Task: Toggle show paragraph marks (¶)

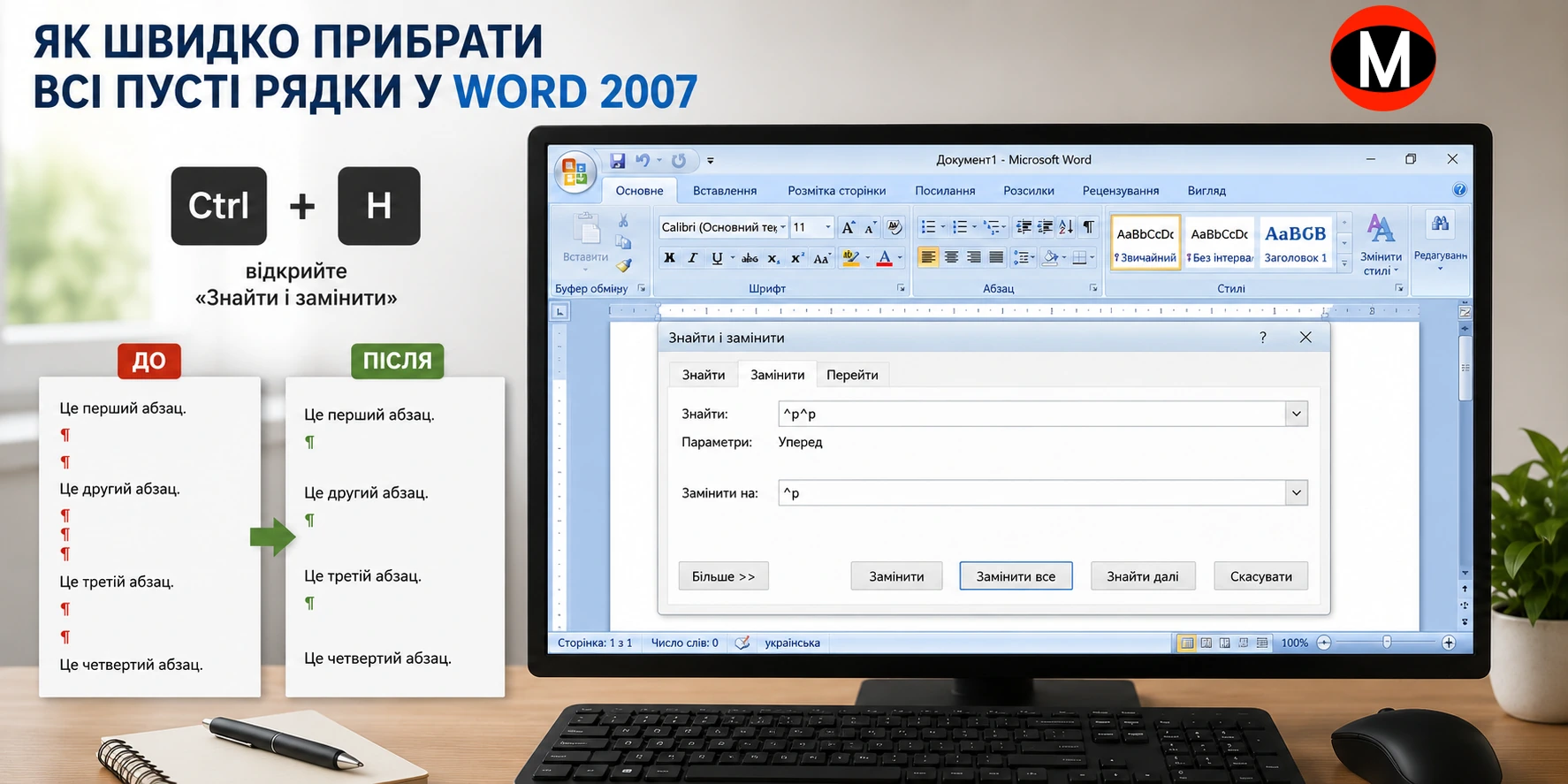Action: pos(1089,227)
